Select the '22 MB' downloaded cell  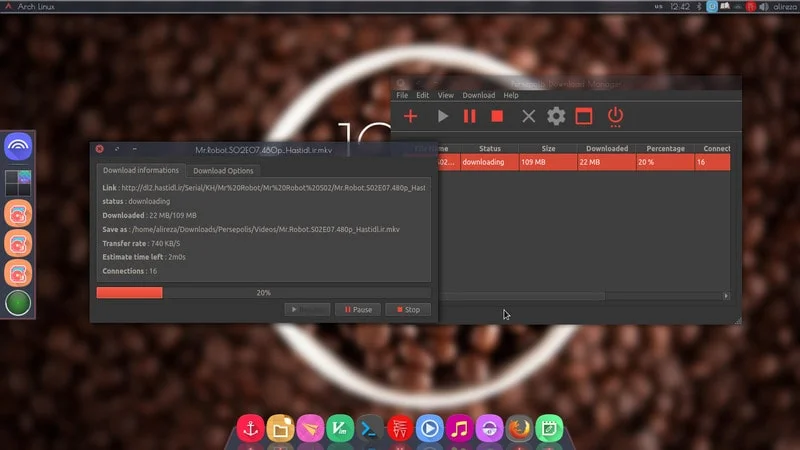[x=607, y=162]
